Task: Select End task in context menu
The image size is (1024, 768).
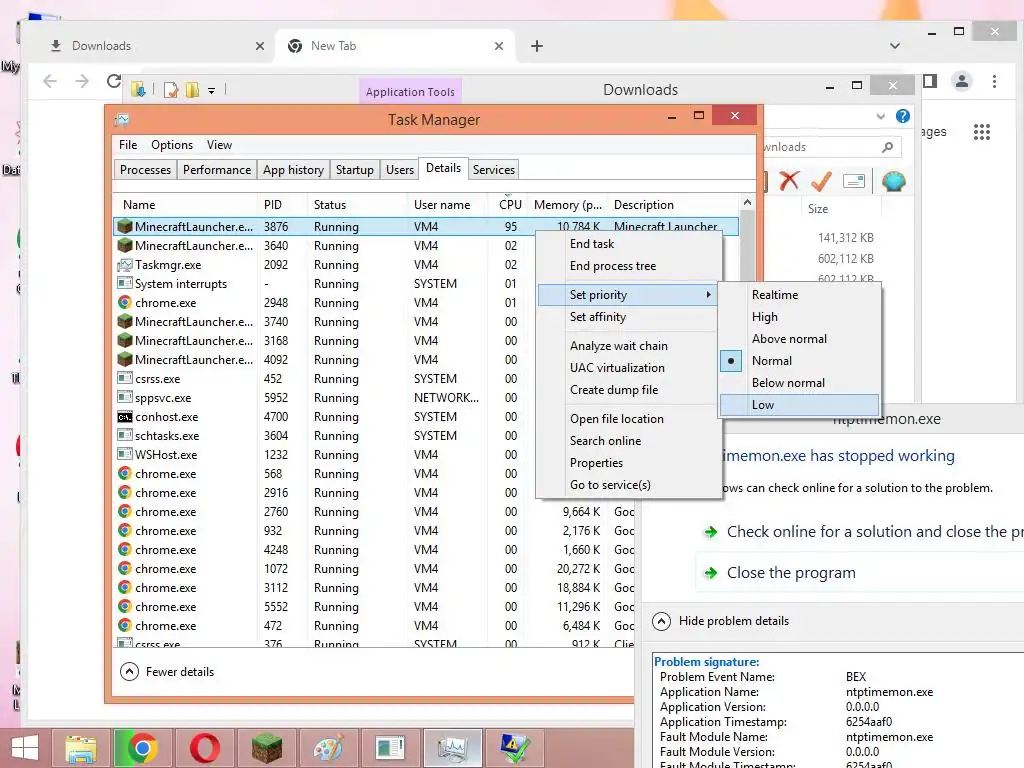Action: click(629, 244)
